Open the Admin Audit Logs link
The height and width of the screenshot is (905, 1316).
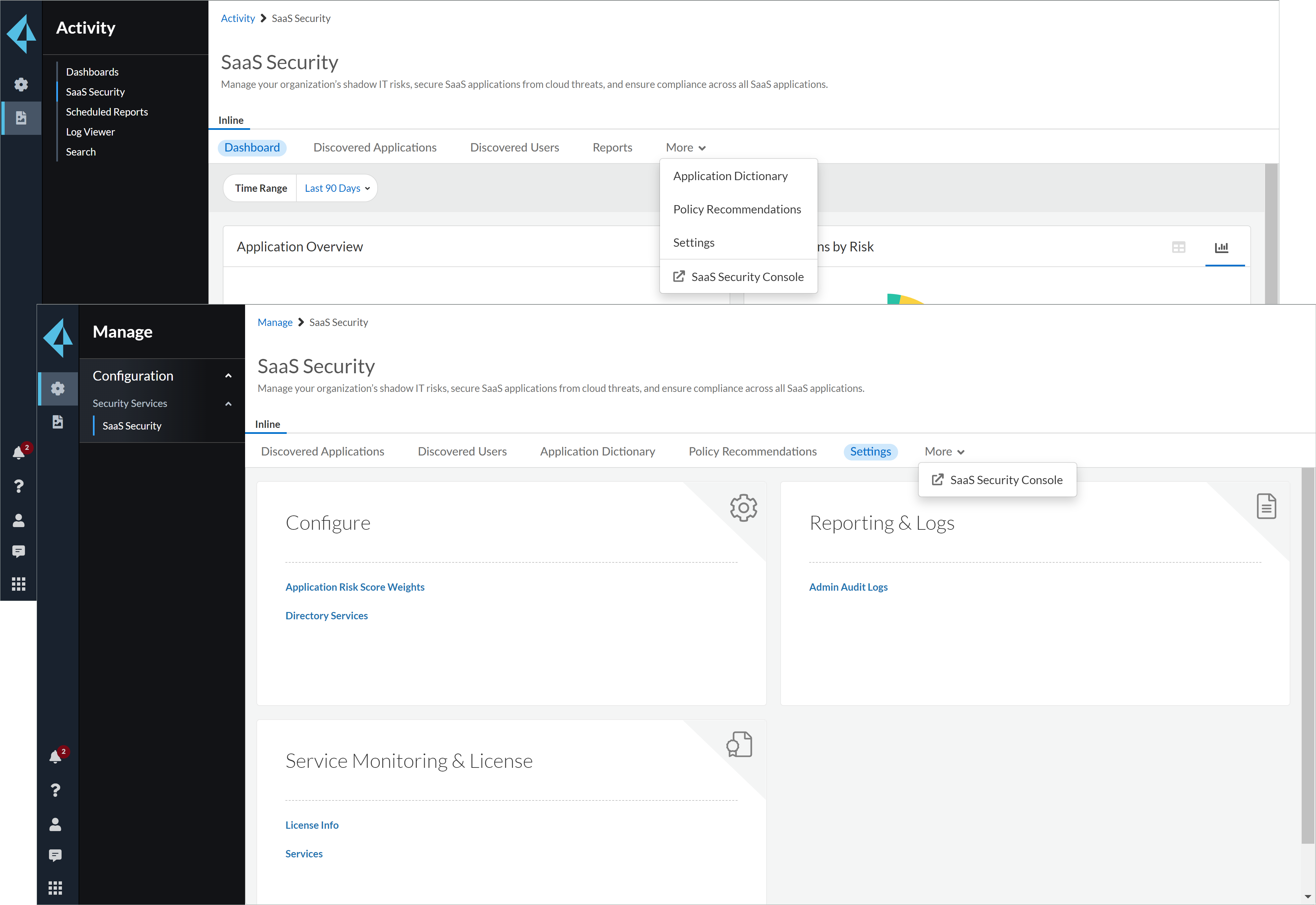(x=848, y=587)
